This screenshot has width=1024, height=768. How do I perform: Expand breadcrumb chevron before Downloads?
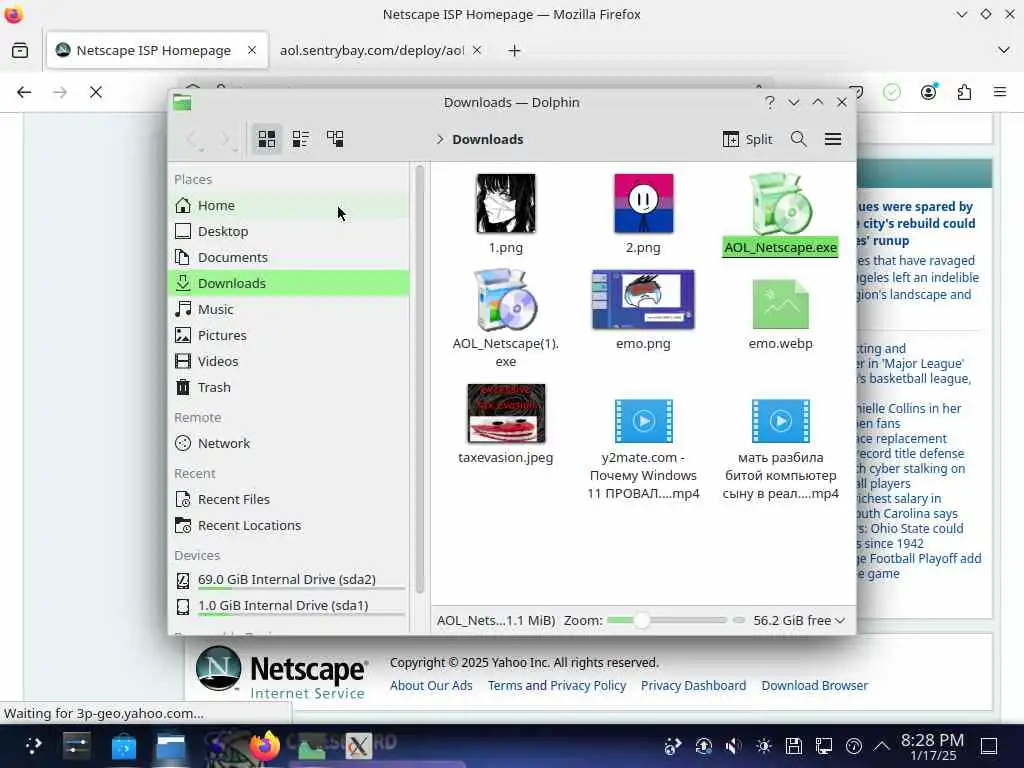(440, 139)
